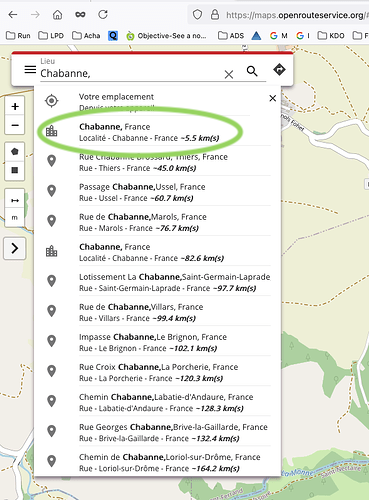Open the ADS bookmarks folder

(231, 36)
